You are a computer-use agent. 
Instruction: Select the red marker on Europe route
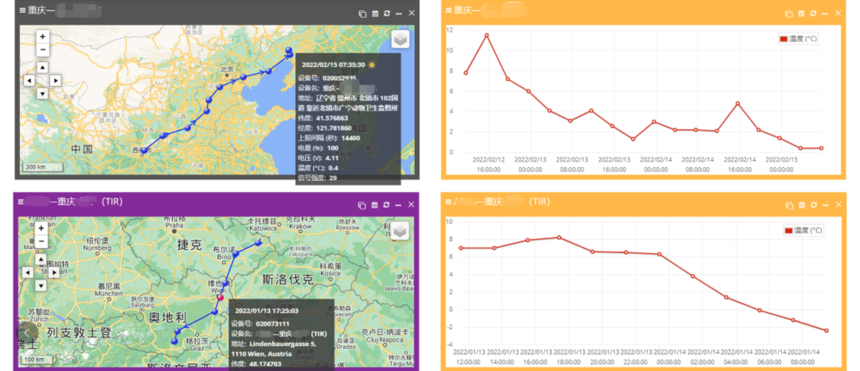pyautogui.click(x=220, y=297)
